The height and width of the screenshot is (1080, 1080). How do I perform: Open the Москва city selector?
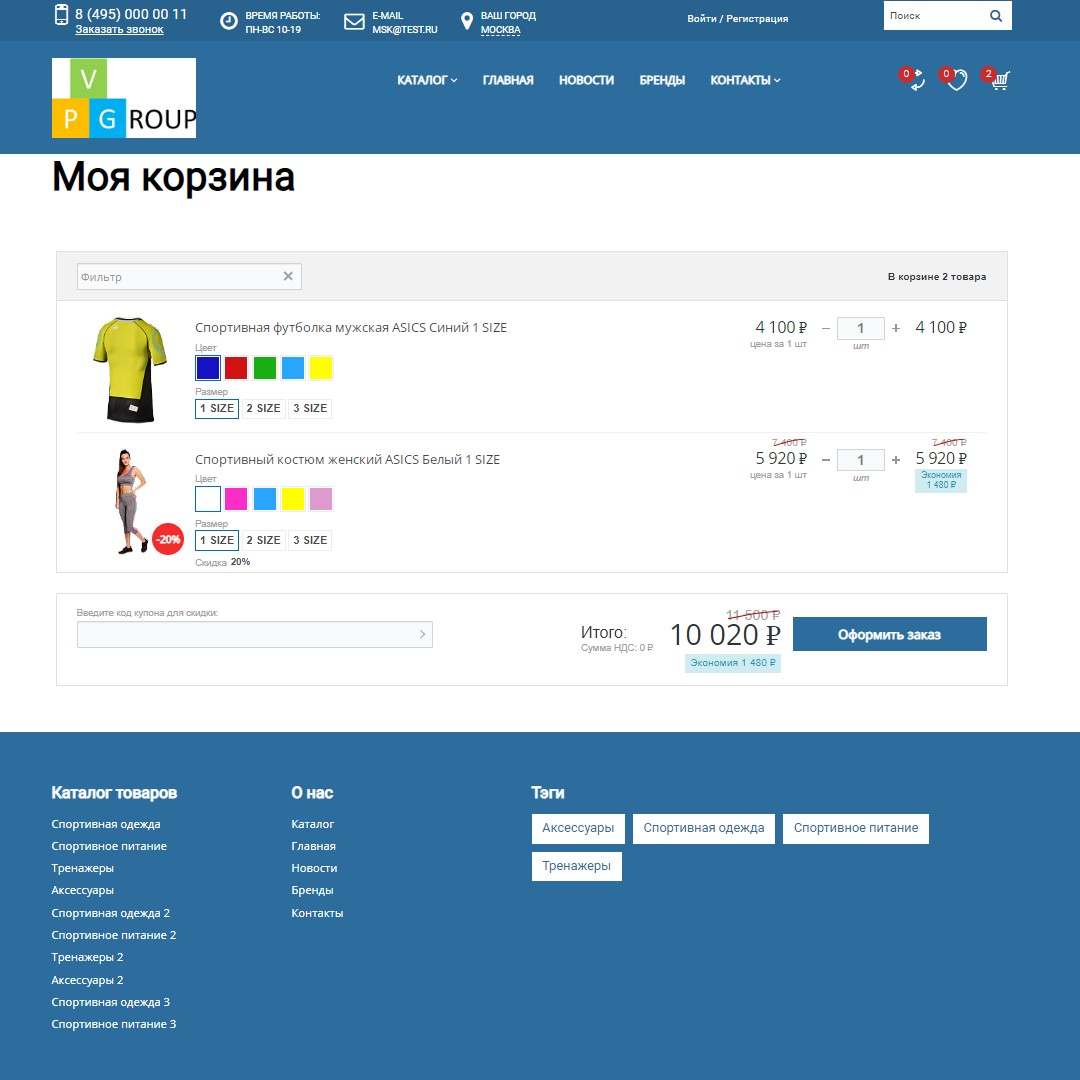[x=500, y=30]
